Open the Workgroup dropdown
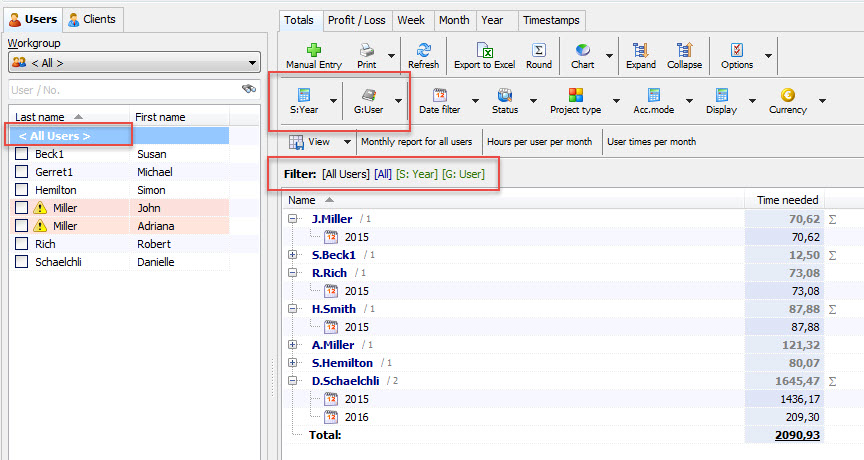Image resolution: width=864 pixels, height=460 pixels. [133, 63]
